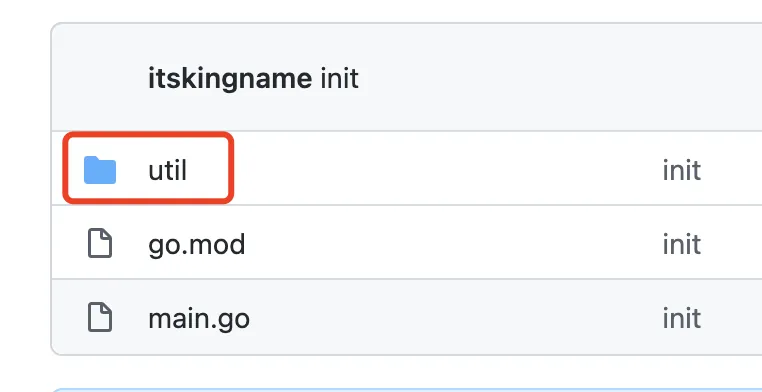Viewport: 762px width, 392px height.
Task: View the init commit for go.mod
Action: click(681, 244)
